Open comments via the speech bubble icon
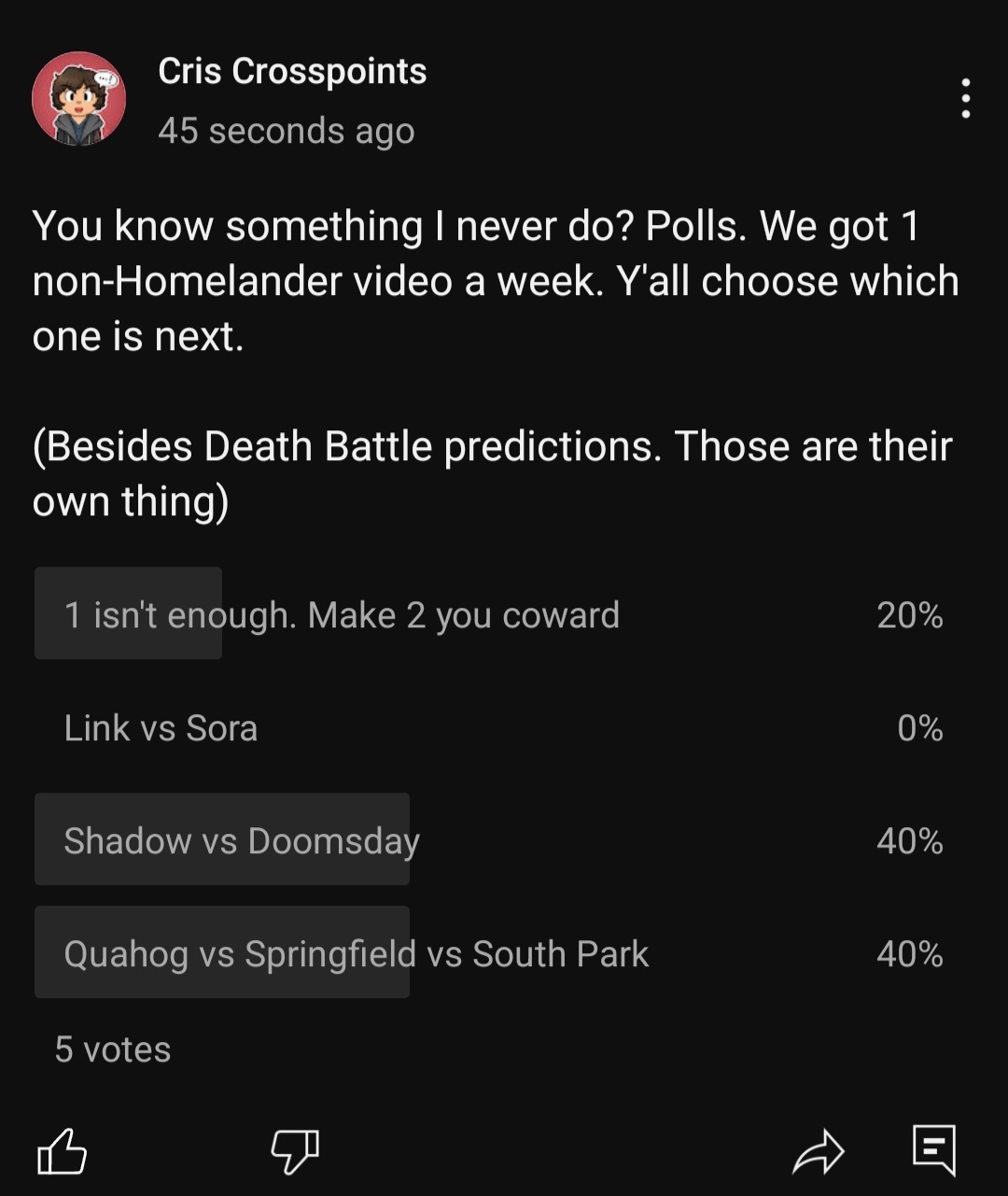The image size is (1008, 1196). (x=934, y=1150)
